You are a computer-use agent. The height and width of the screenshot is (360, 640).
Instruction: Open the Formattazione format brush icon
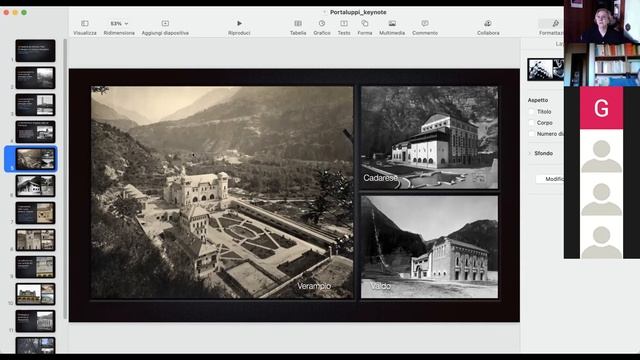tap(555, 24)
